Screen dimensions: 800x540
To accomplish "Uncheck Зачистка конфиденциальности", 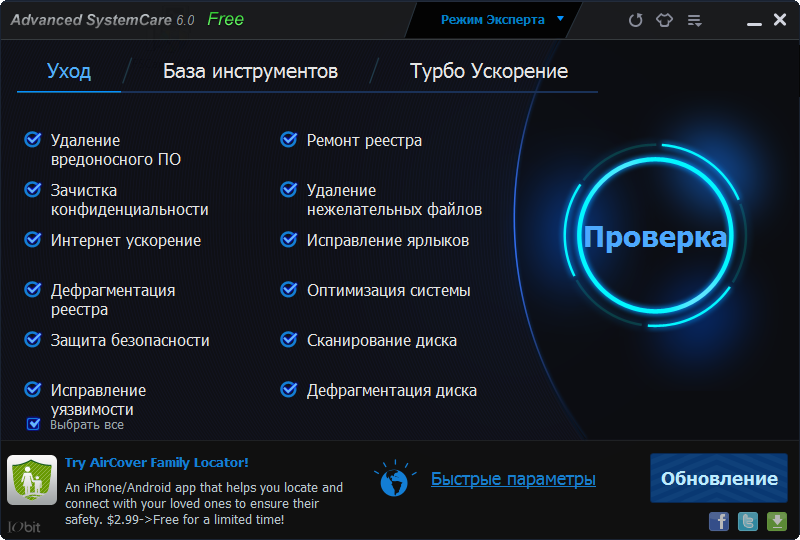I will 33,189.
